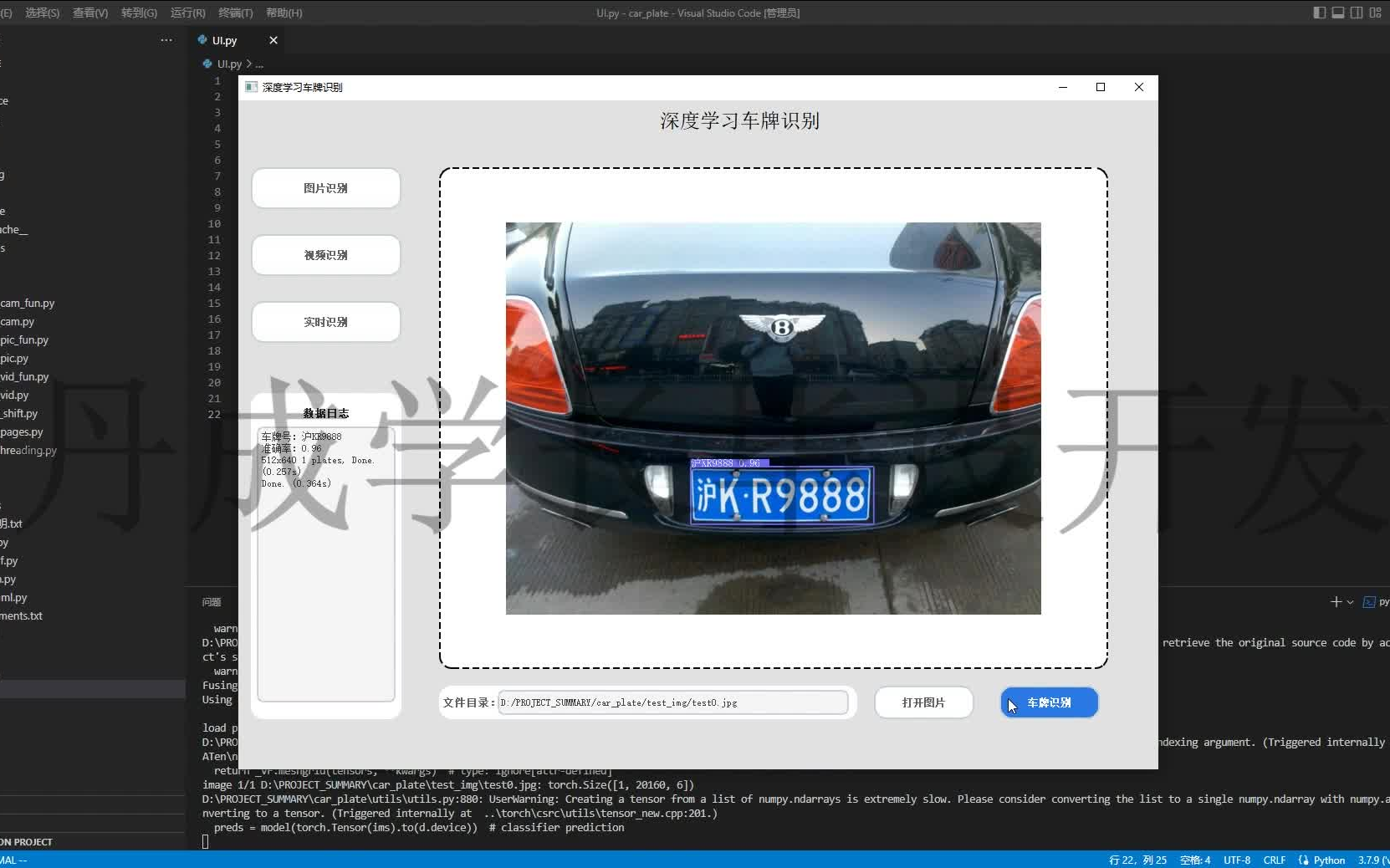Open the 查看(V) menu in VS Code
This screenshot has height=868, width=1390.
(90, 13)
